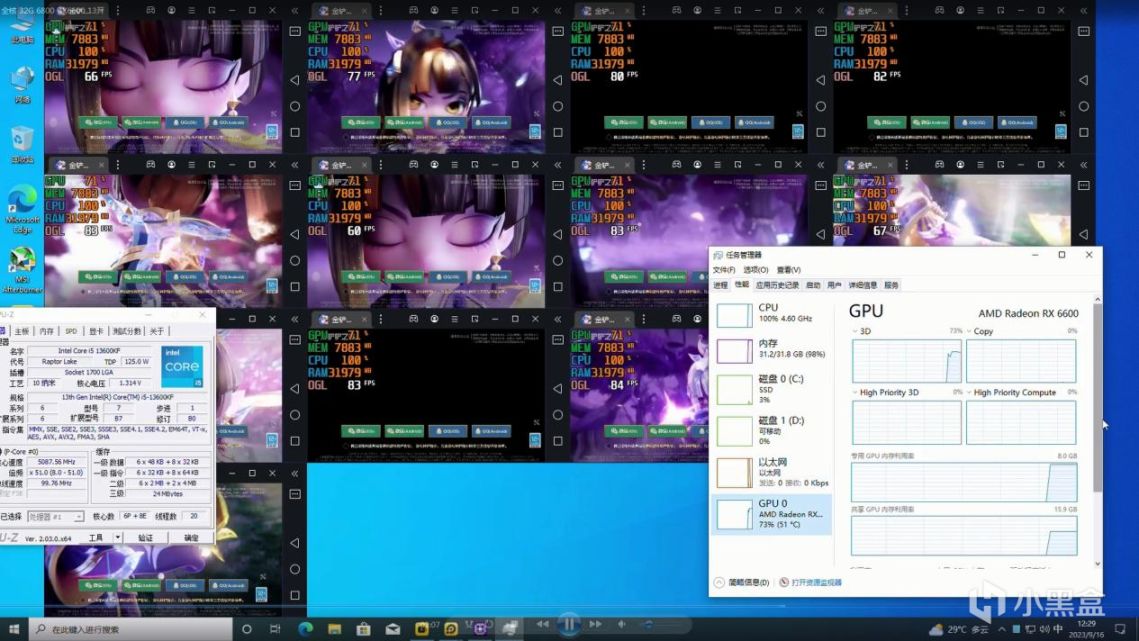
Task: Tap Android back triangle beside the 66 FPS emulator
Action: click(x=295, y=80)
